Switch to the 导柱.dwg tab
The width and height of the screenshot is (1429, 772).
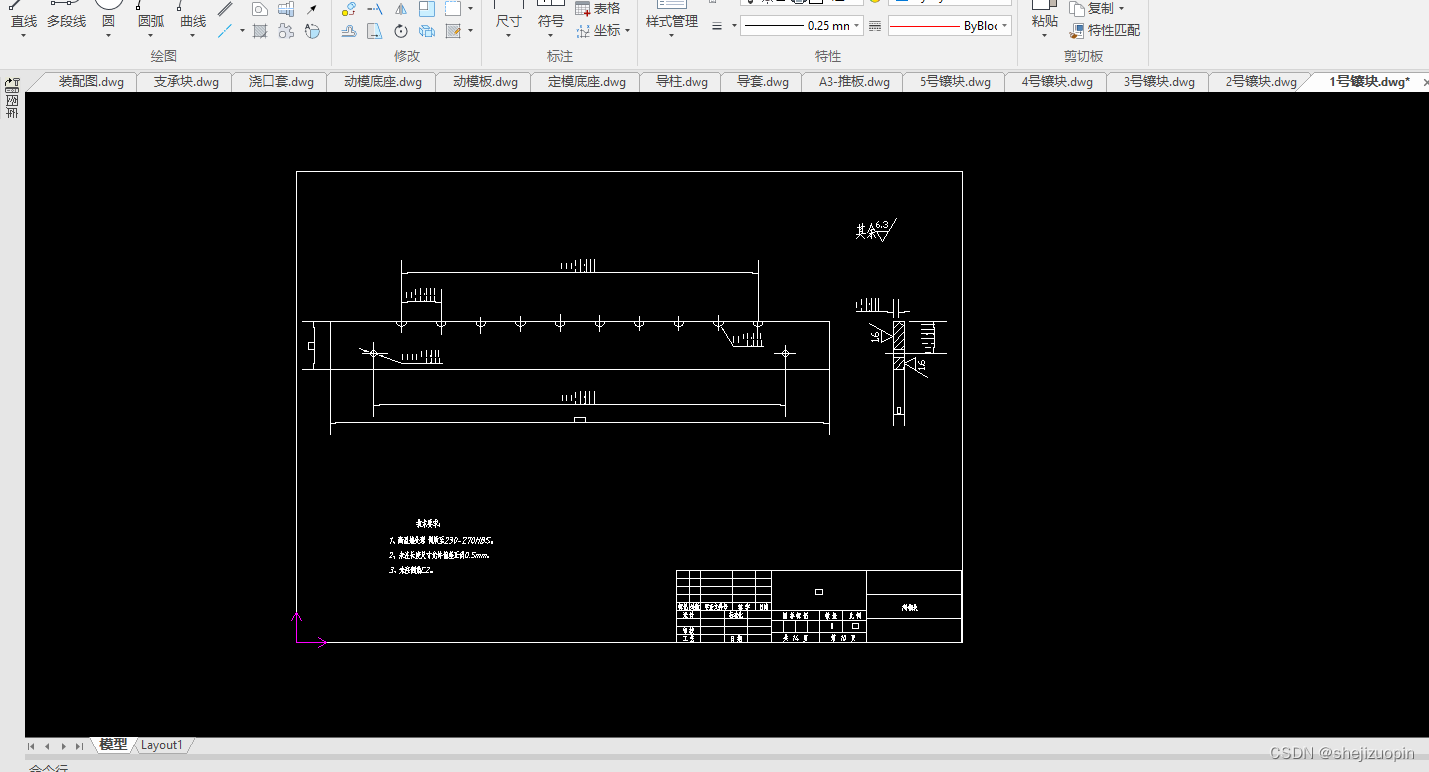682,82
